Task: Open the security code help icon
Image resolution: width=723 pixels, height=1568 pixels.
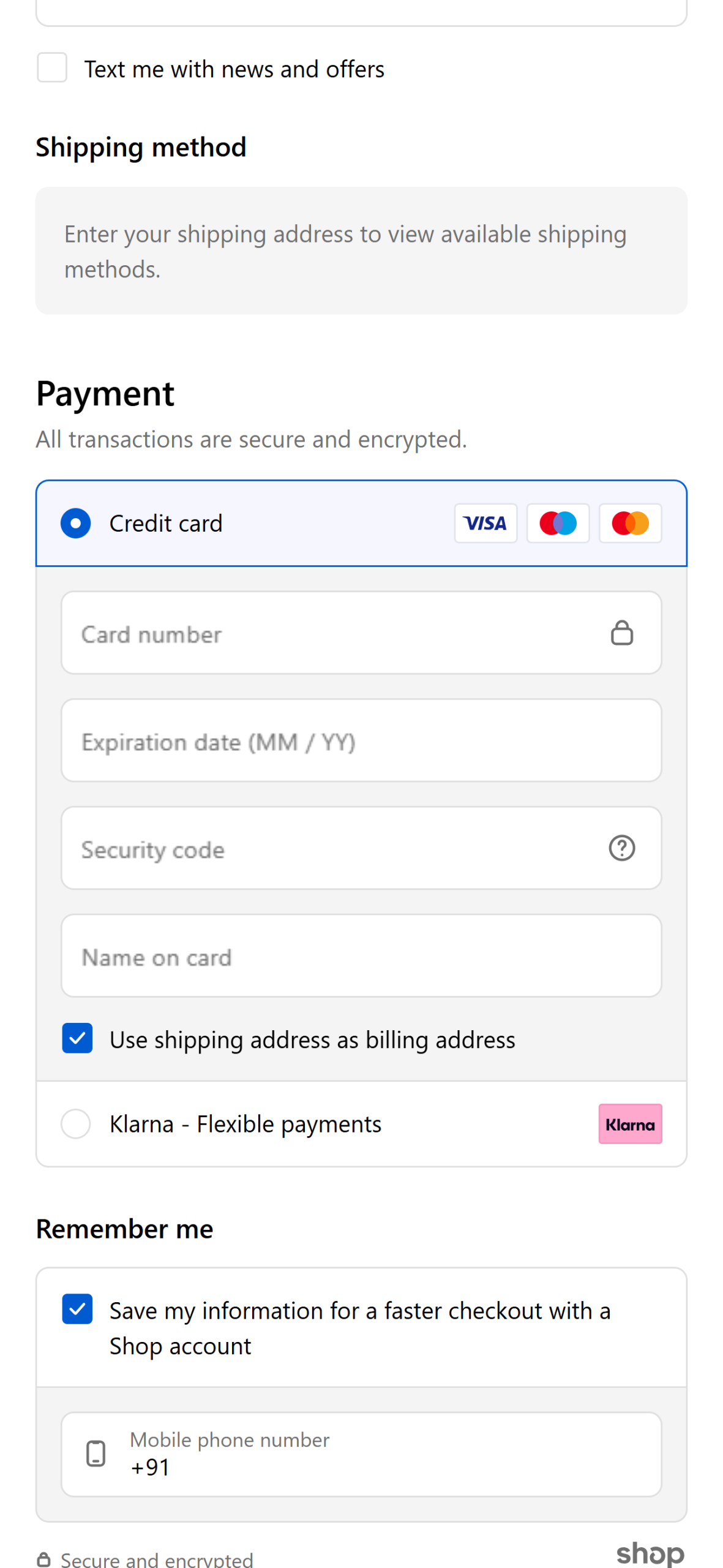Action: tap(621, 848)
